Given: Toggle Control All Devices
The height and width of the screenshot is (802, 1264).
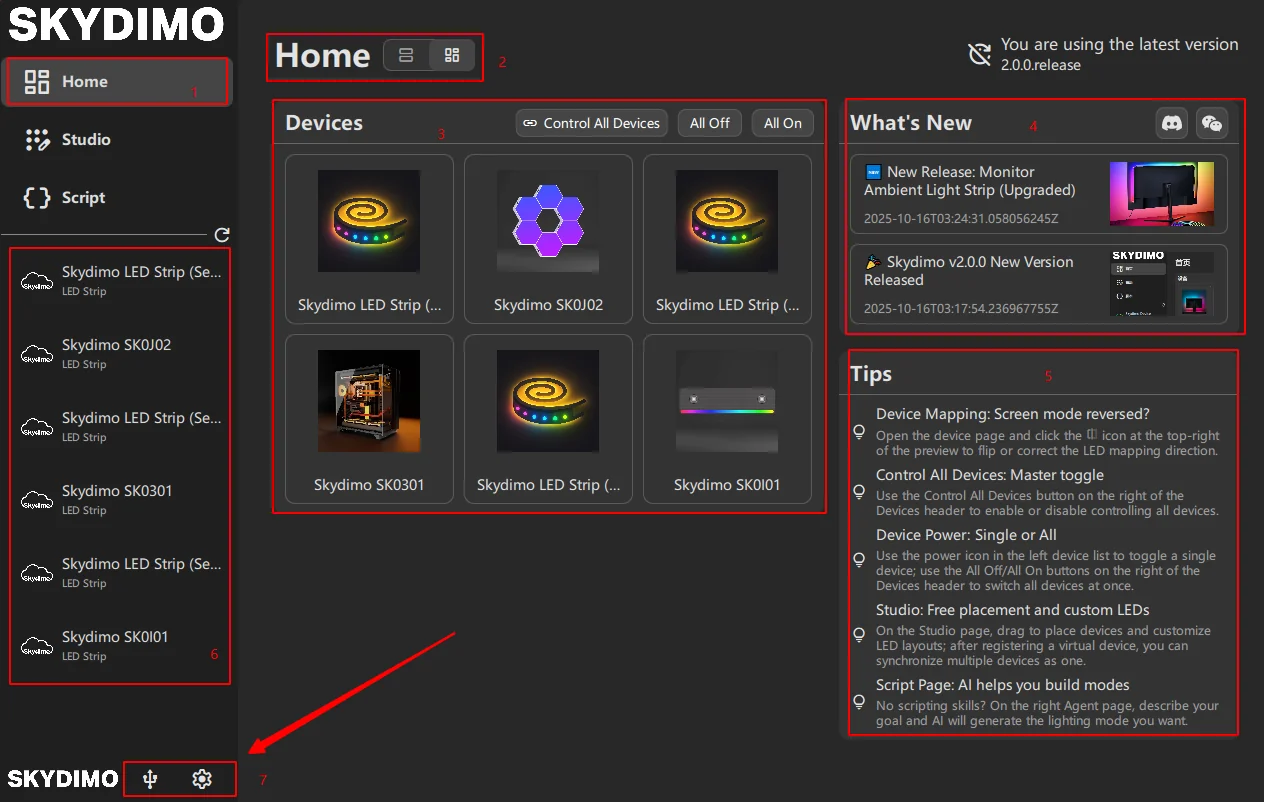Looking at the screenshot, I should tap(592, 123).
